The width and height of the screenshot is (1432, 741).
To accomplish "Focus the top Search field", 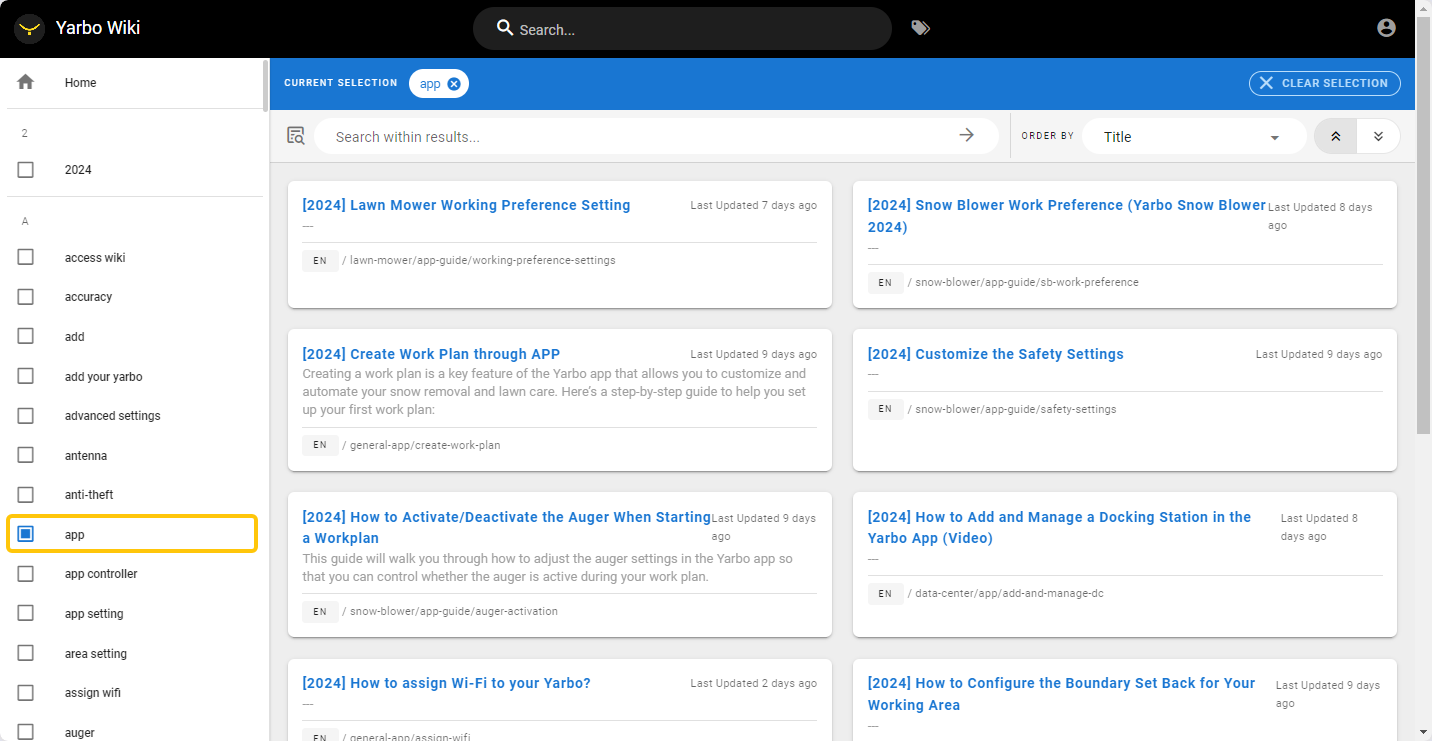I will (682, 29).
